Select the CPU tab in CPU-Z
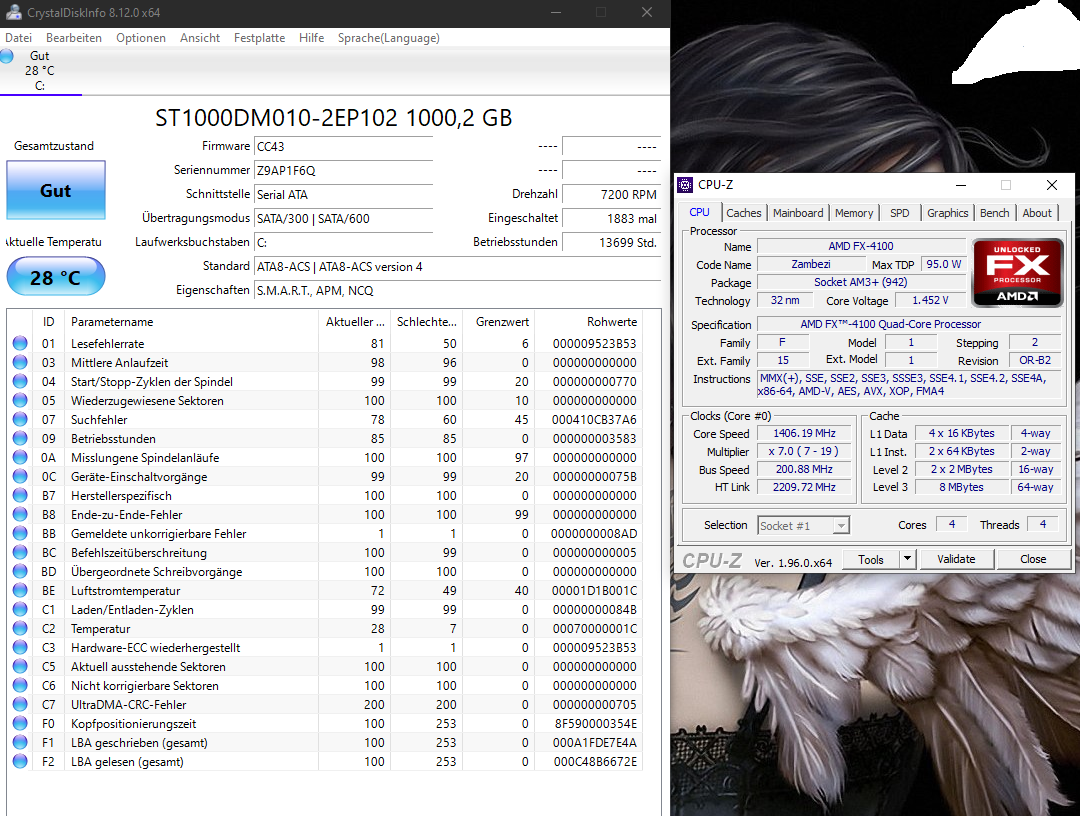 tap(699, 212)
